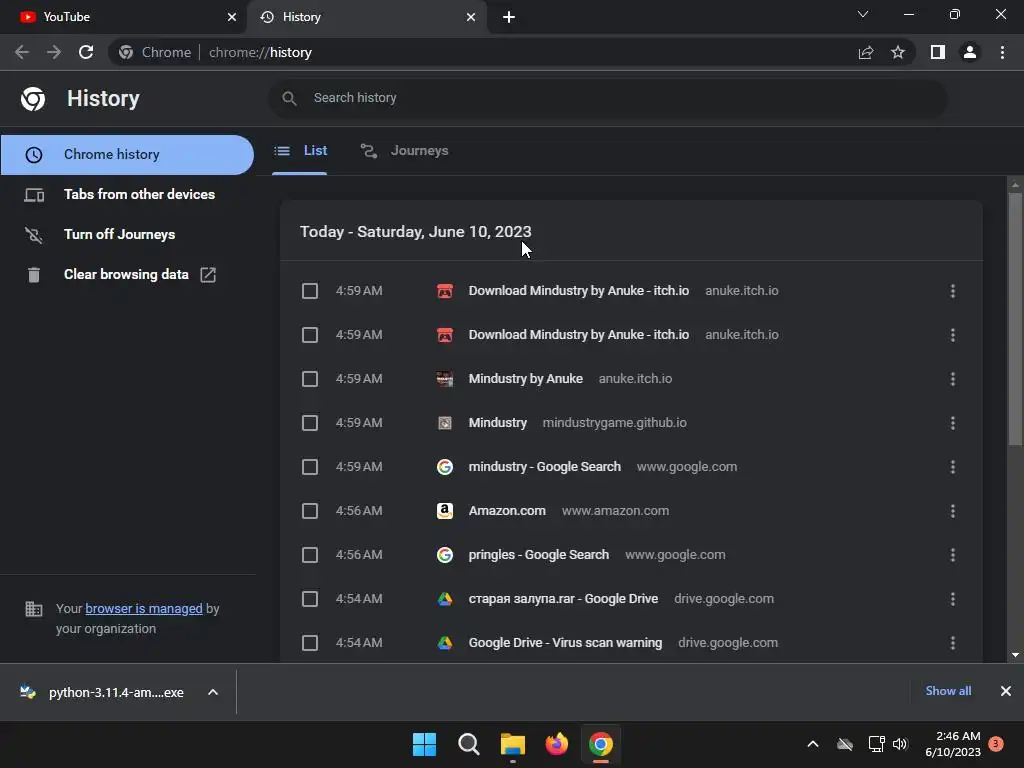Click the Chrome taskbar icon
This screenshot has width=1024, height=768.
(601, 744)
